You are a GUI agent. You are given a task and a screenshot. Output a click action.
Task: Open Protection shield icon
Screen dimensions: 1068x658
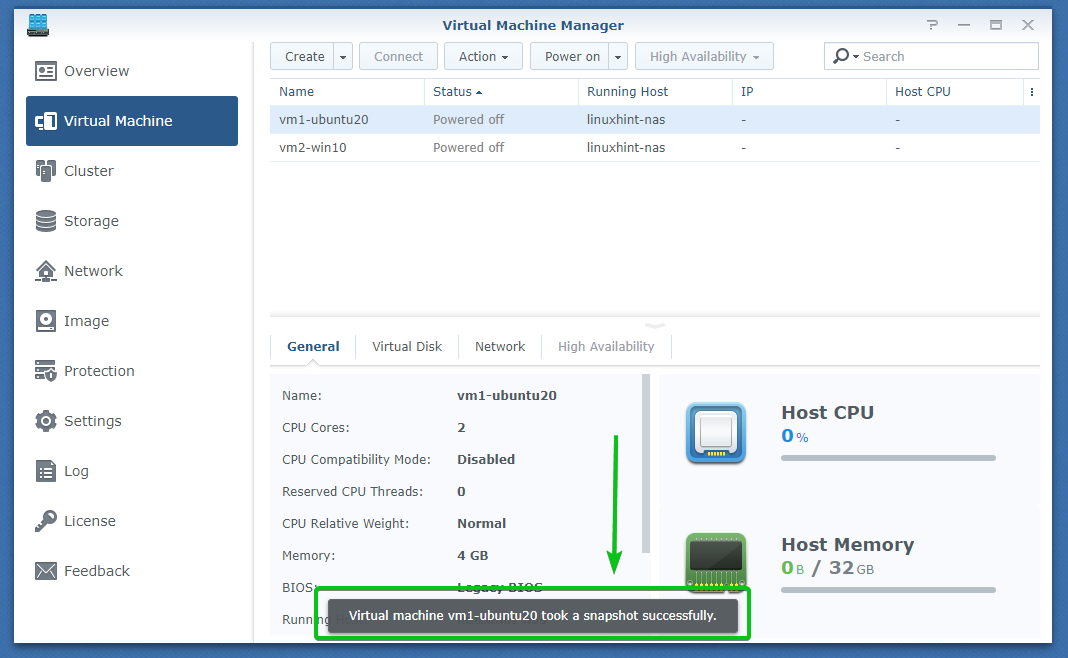[x=46, y=371]
